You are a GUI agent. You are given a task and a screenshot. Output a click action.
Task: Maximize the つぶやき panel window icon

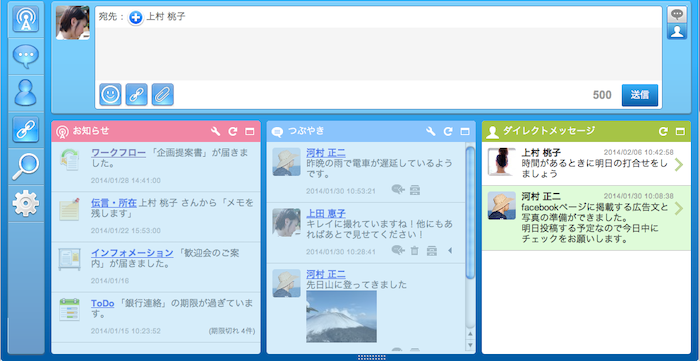(465, 131)
